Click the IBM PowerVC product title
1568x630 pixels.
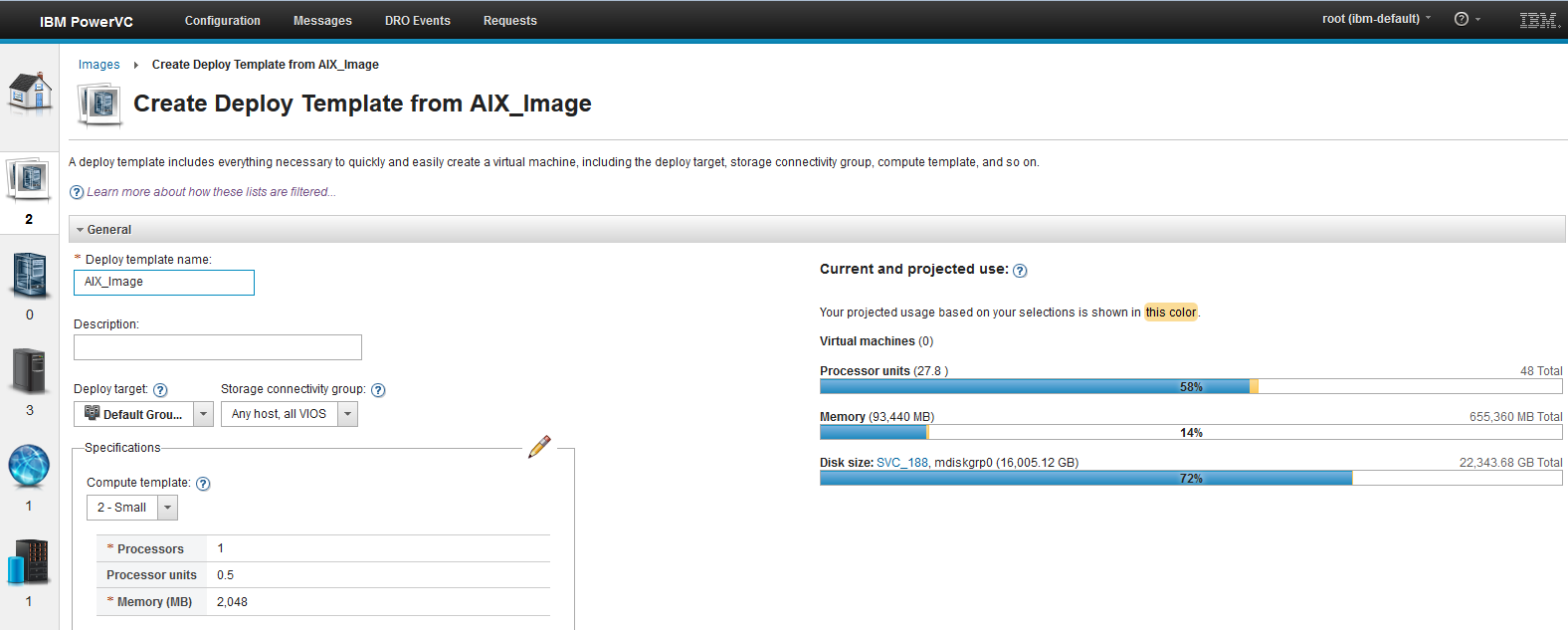click(87, 21)
